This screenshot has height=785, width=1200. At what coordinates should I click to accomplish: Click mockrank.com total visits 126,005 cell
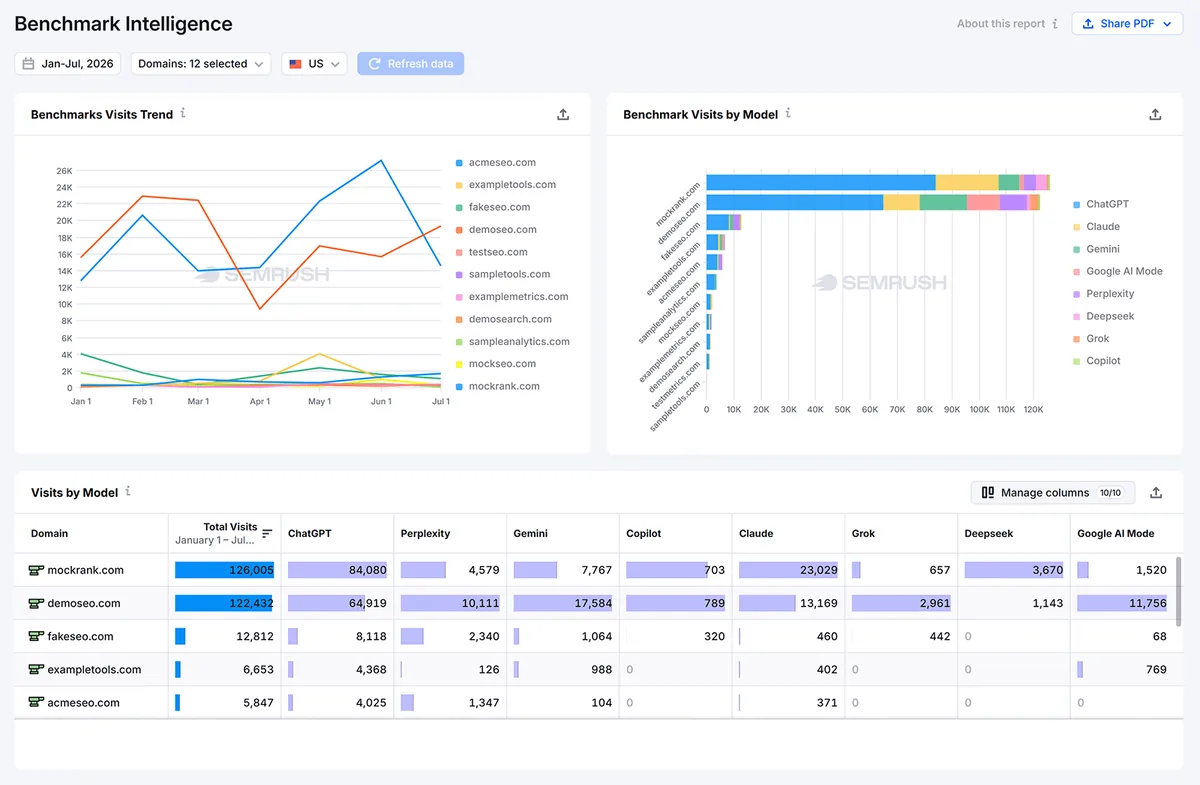tap(225, 570)
